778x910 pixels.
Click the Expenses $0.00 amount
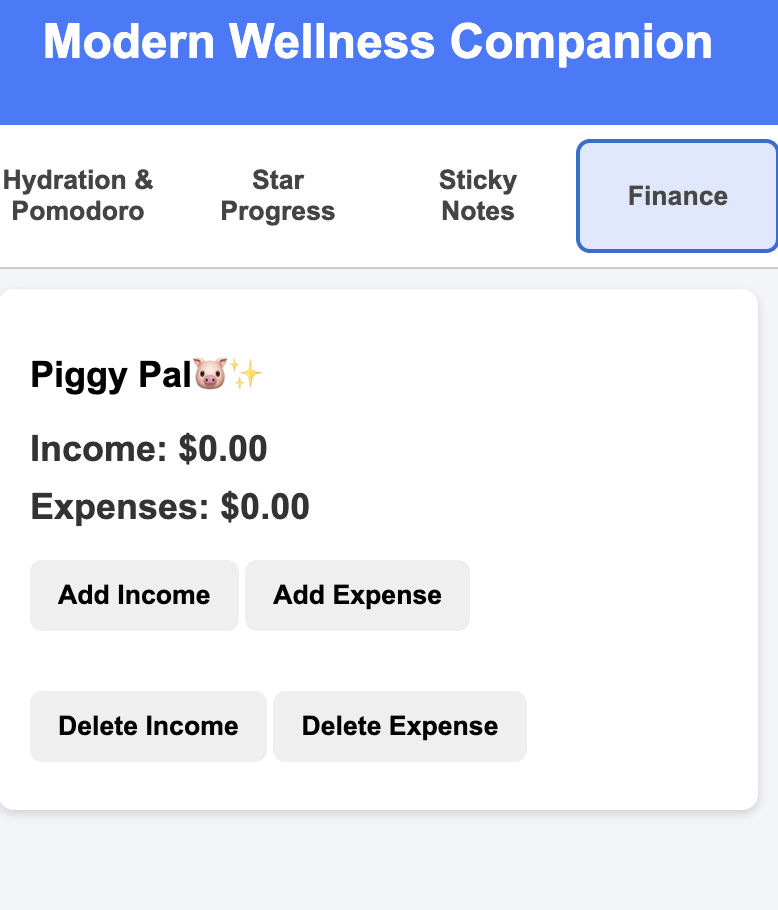pos(265,507)
